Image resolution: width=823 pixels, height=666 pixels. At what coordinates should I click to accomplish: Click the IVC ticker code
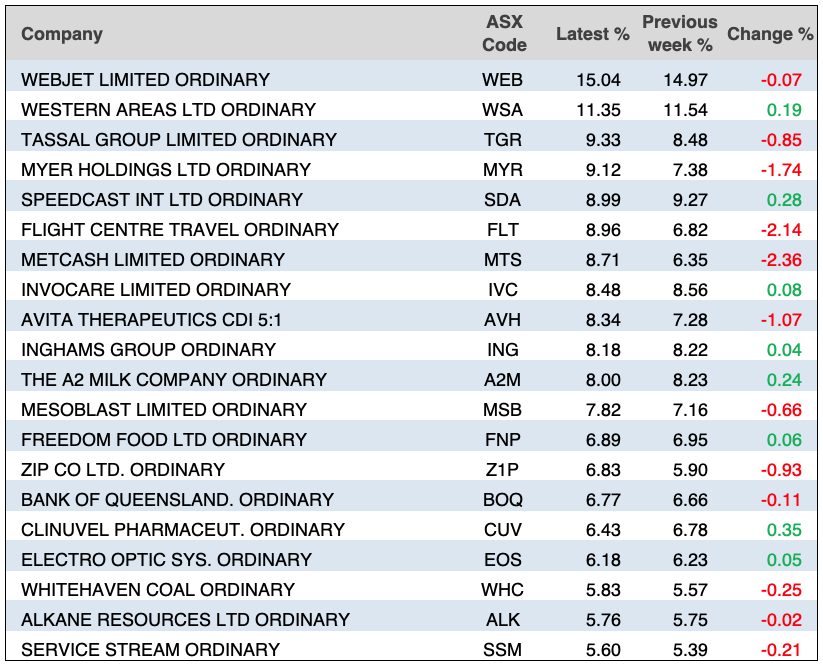(x=503, y=289)
